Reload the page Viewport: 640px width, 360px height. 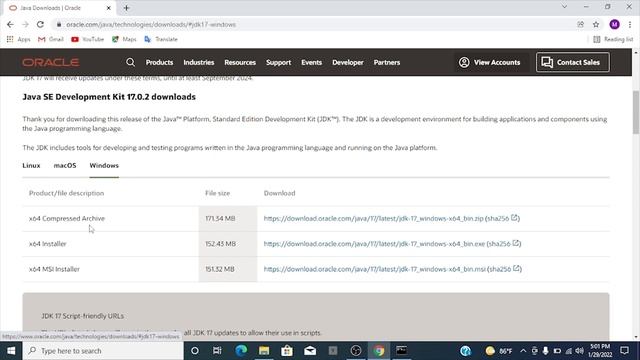click(x=40, y=24)
